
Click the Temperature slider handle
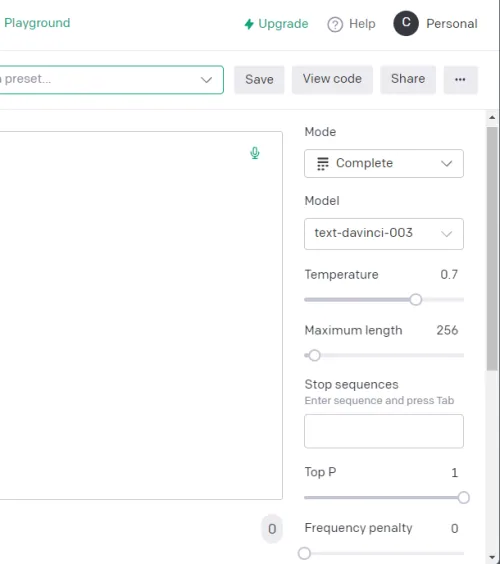pyautogui.click(x=415, y=300)
